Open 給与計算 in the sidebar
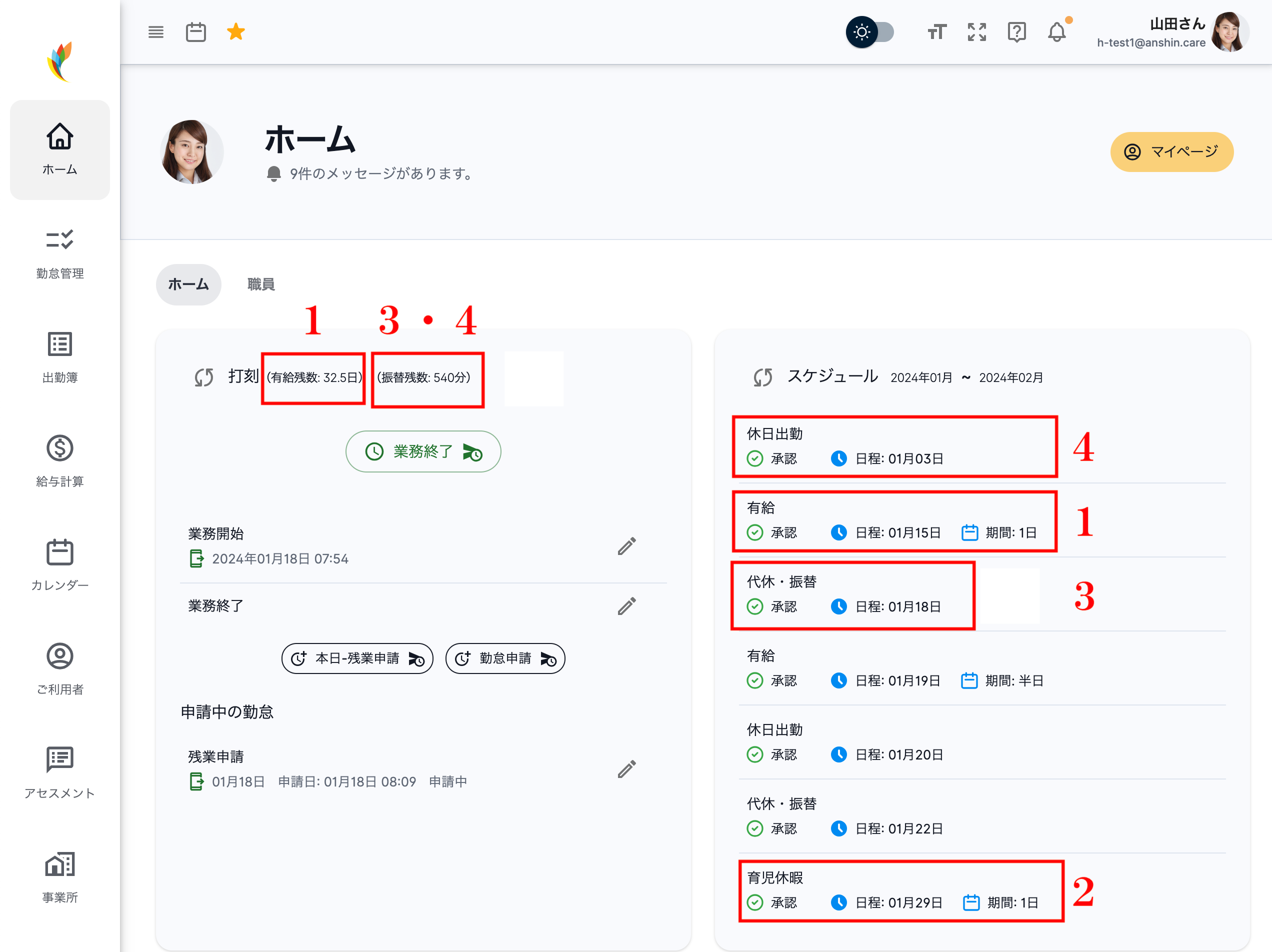 click(60, 461)
